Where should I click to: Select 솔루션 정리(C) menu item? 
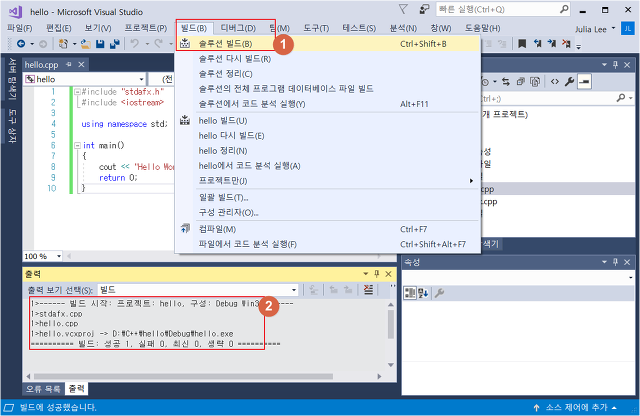coord(328,74)
